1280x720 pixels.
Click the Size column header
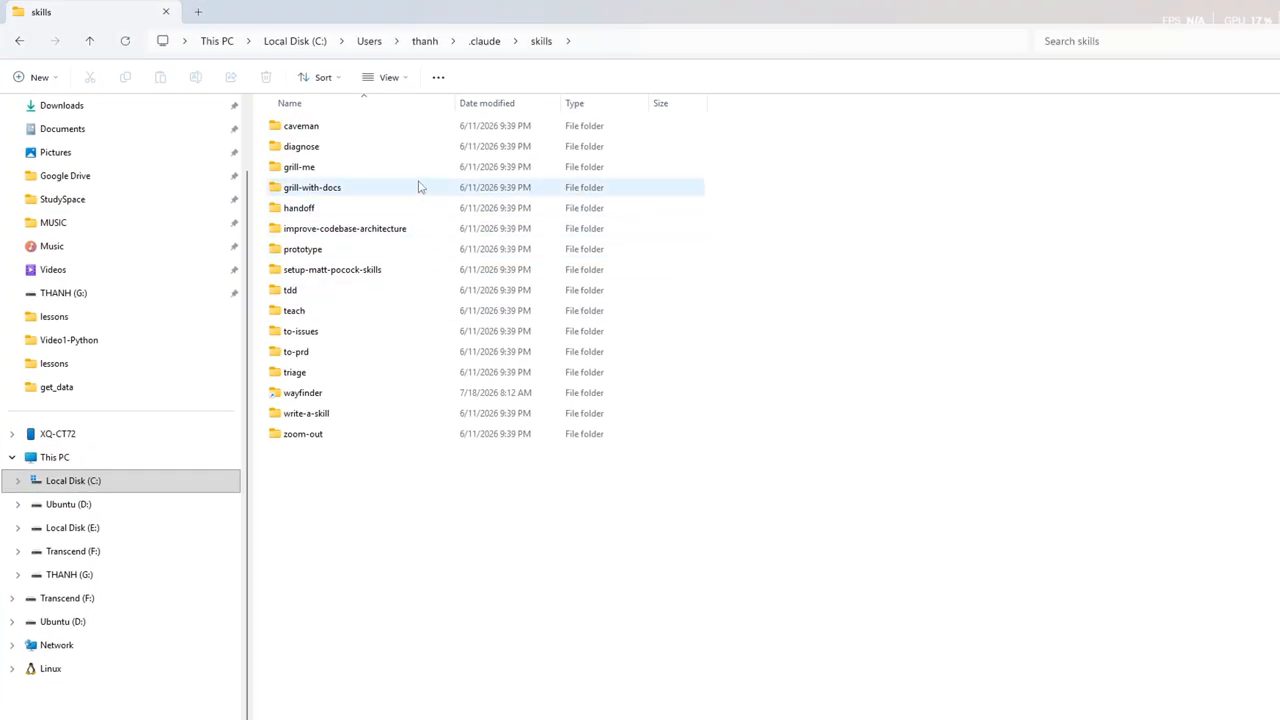pos(677,103)
